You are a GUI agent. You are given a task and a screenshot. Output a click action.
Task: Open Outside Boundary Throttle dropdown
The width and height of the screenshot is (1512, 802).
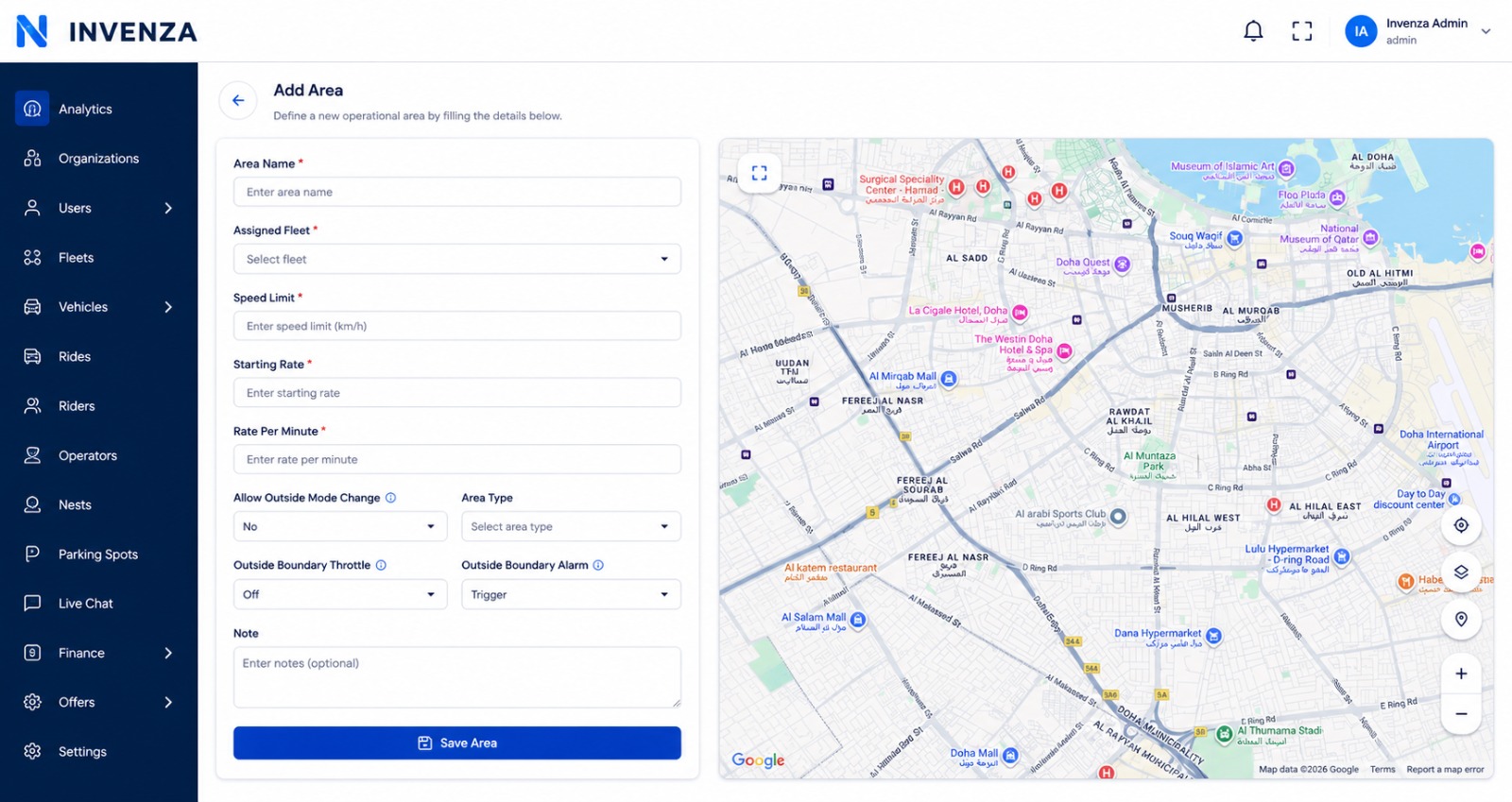[x=340, y=594]
